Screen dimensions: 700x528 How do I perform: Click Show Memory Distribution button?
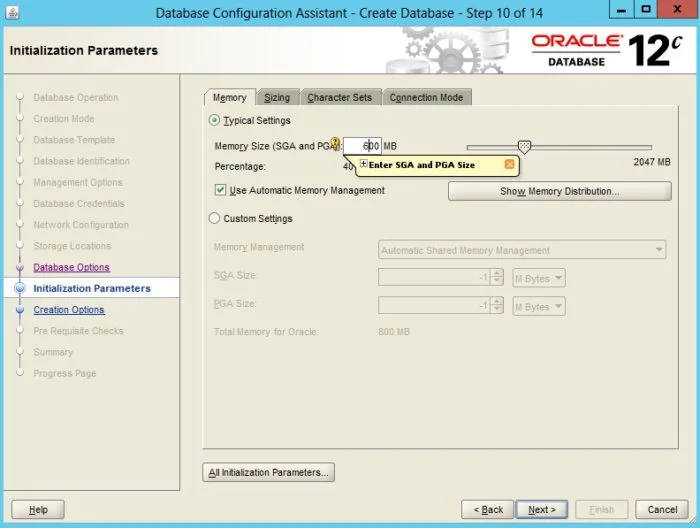click(559, 191)
